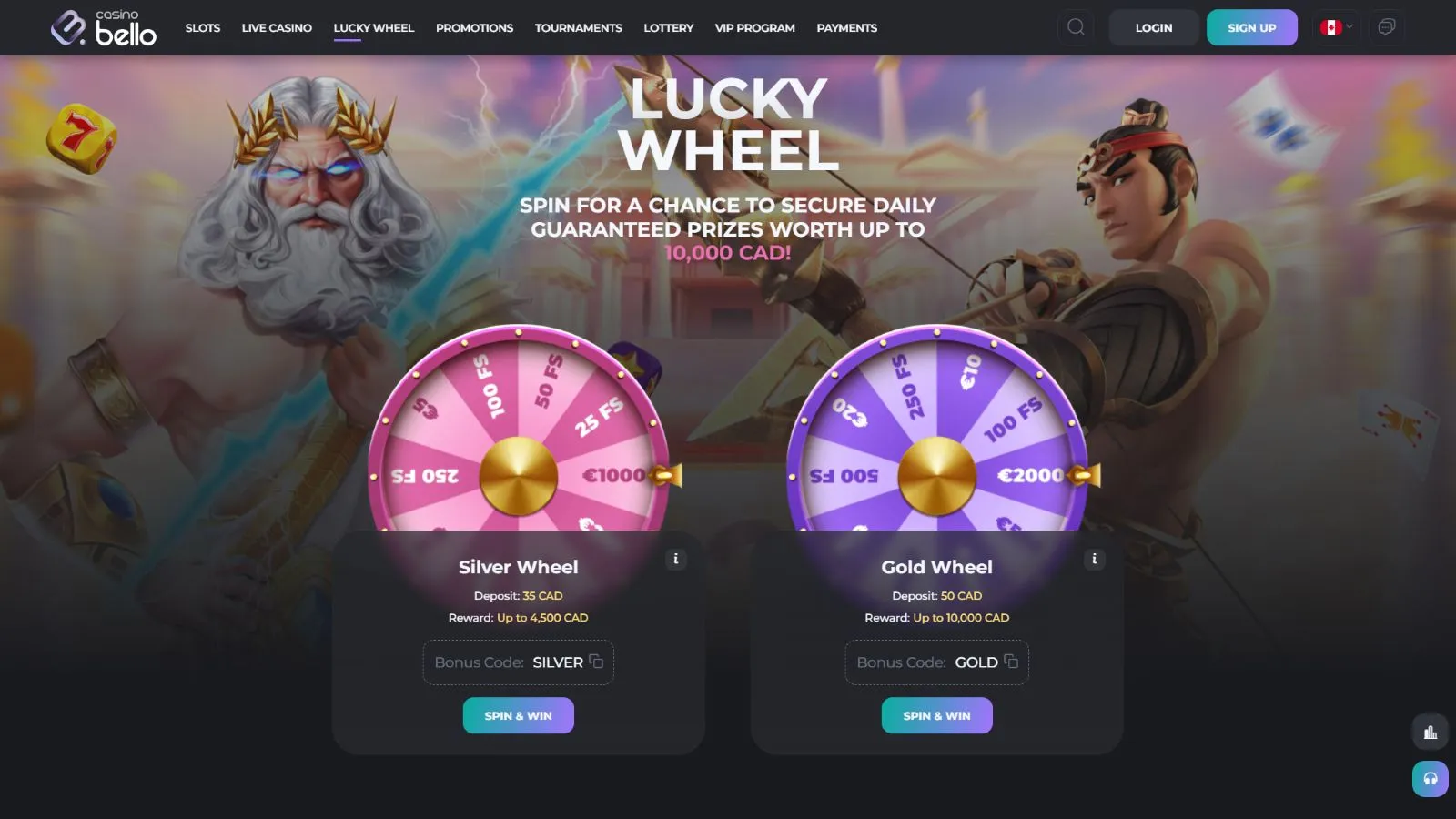Navigate to Tournaments
Screen dimensions: 1456x819
[x=579, y=28]
